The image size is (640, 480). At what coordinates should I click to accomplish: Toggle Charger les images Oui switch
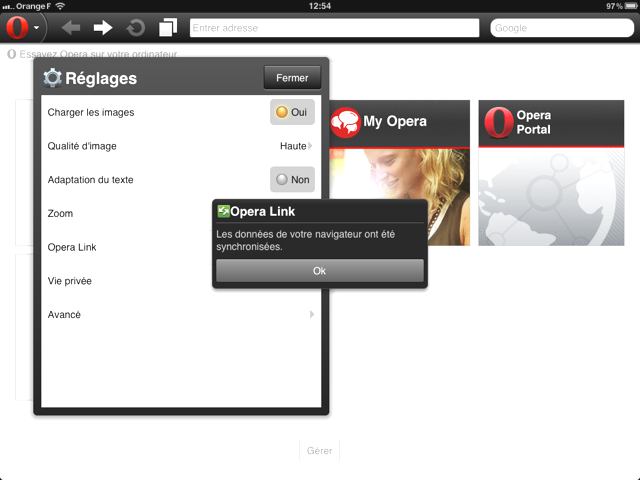point(292,112)
